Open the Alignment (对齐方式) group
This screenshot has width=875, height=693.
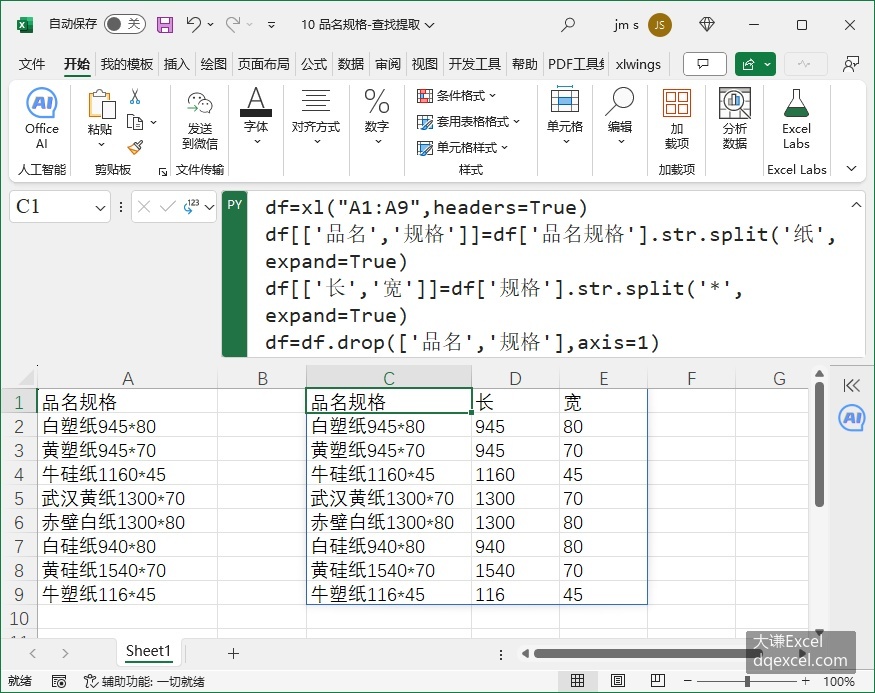click(316, 116)
